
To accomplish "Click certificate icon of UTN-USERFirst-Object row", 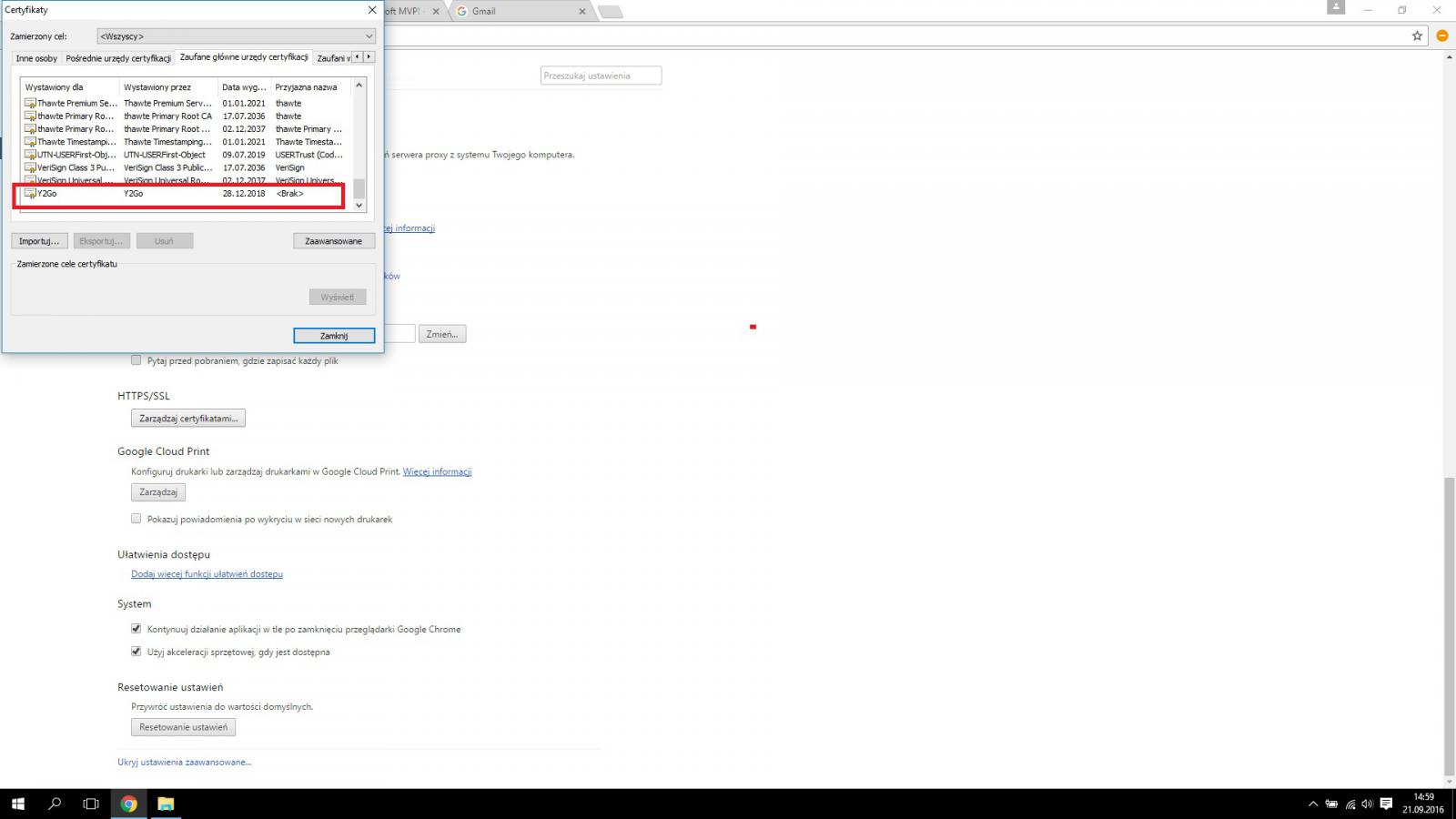I will pyautogui.click(x=30, y=155).
